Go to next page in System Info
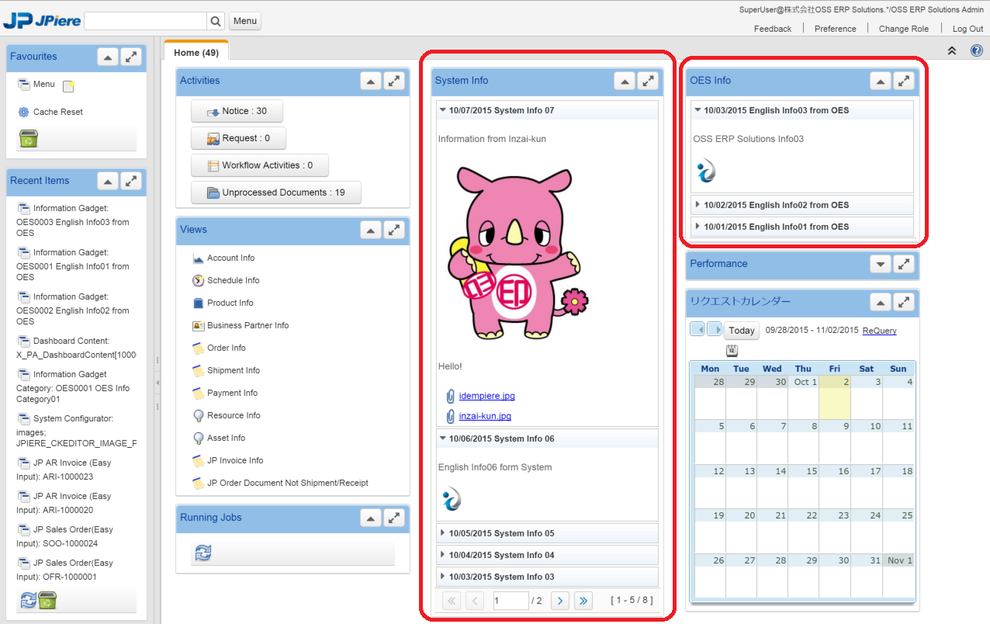 click(x=560, y=601)
